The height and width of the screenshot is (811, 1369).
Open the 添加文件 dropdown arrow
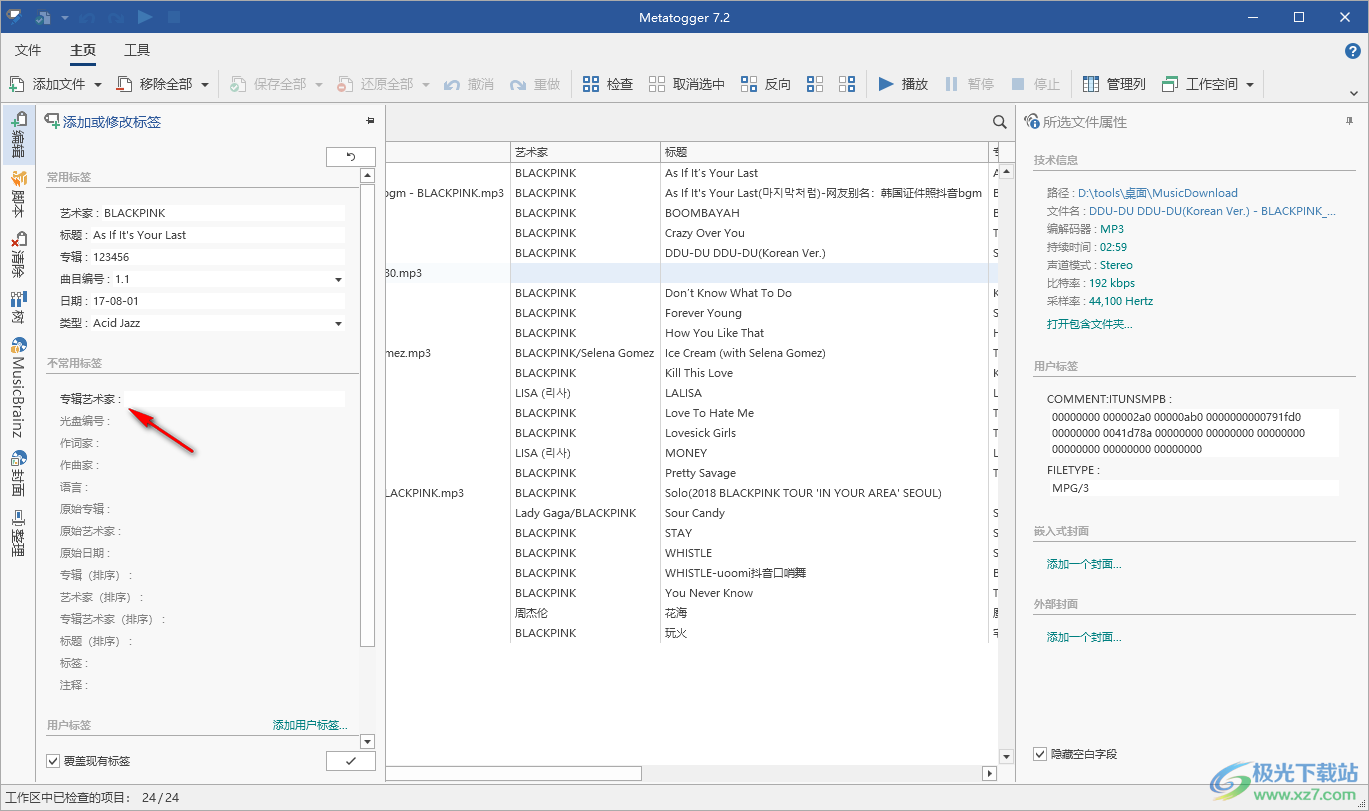point(98,85)
